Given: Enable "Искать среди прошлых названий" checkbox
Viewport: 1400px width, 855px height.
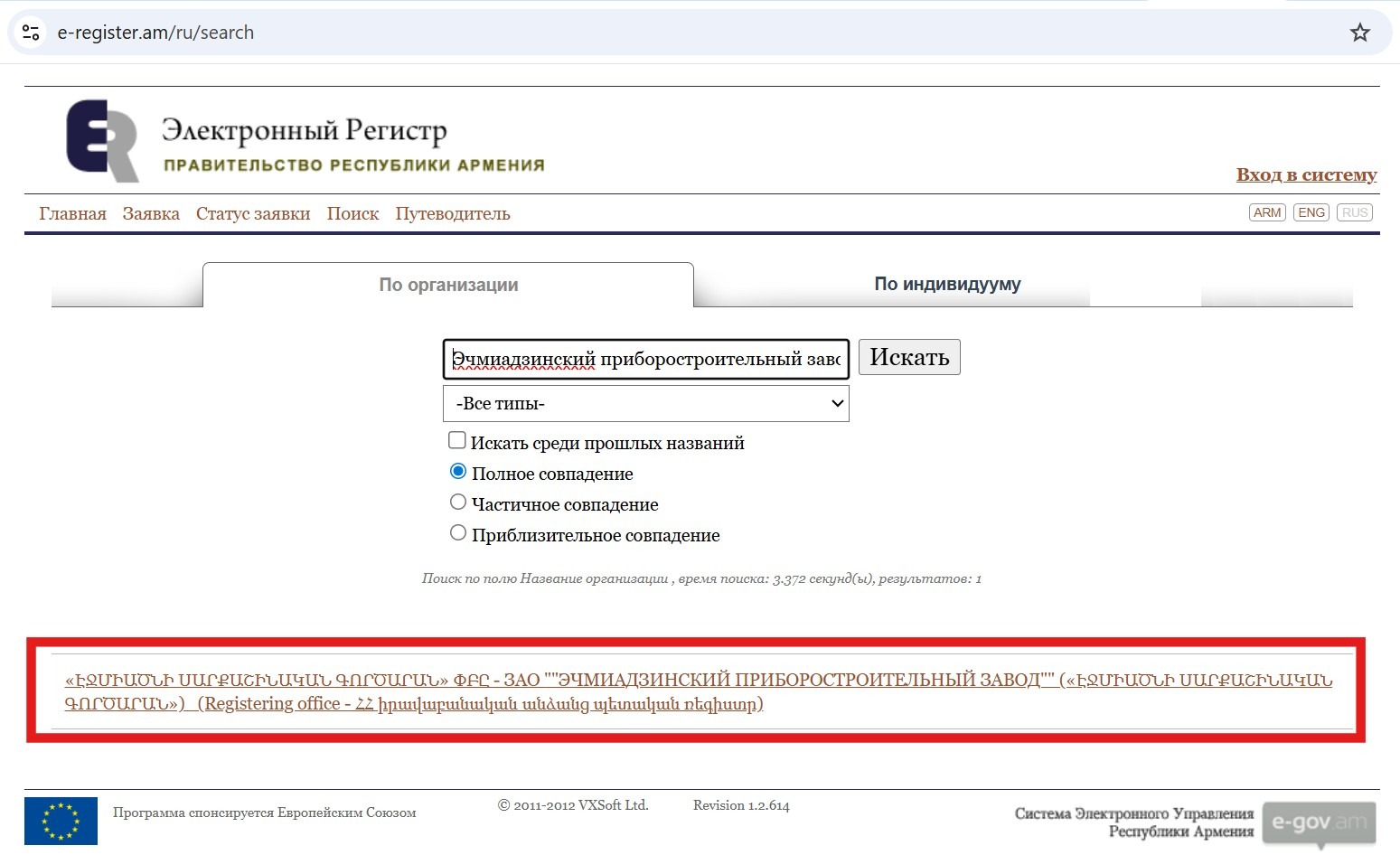Looking at the screenshot, I should (x=457, y=441).
